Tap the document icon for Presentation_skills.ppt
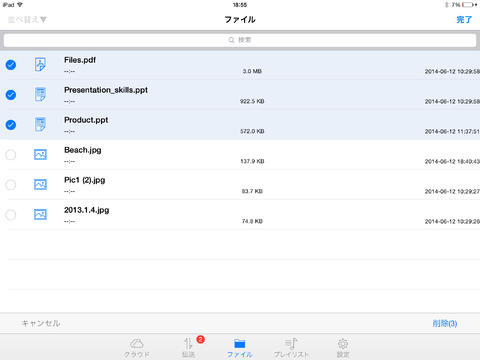The height and width of the screenshot is (360, 480). tap(40, 95)
